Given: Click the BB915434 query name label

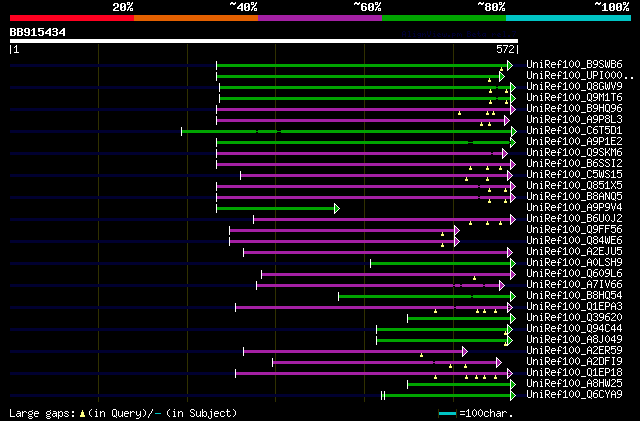Looking at the screenshot, I should point(38,32).
